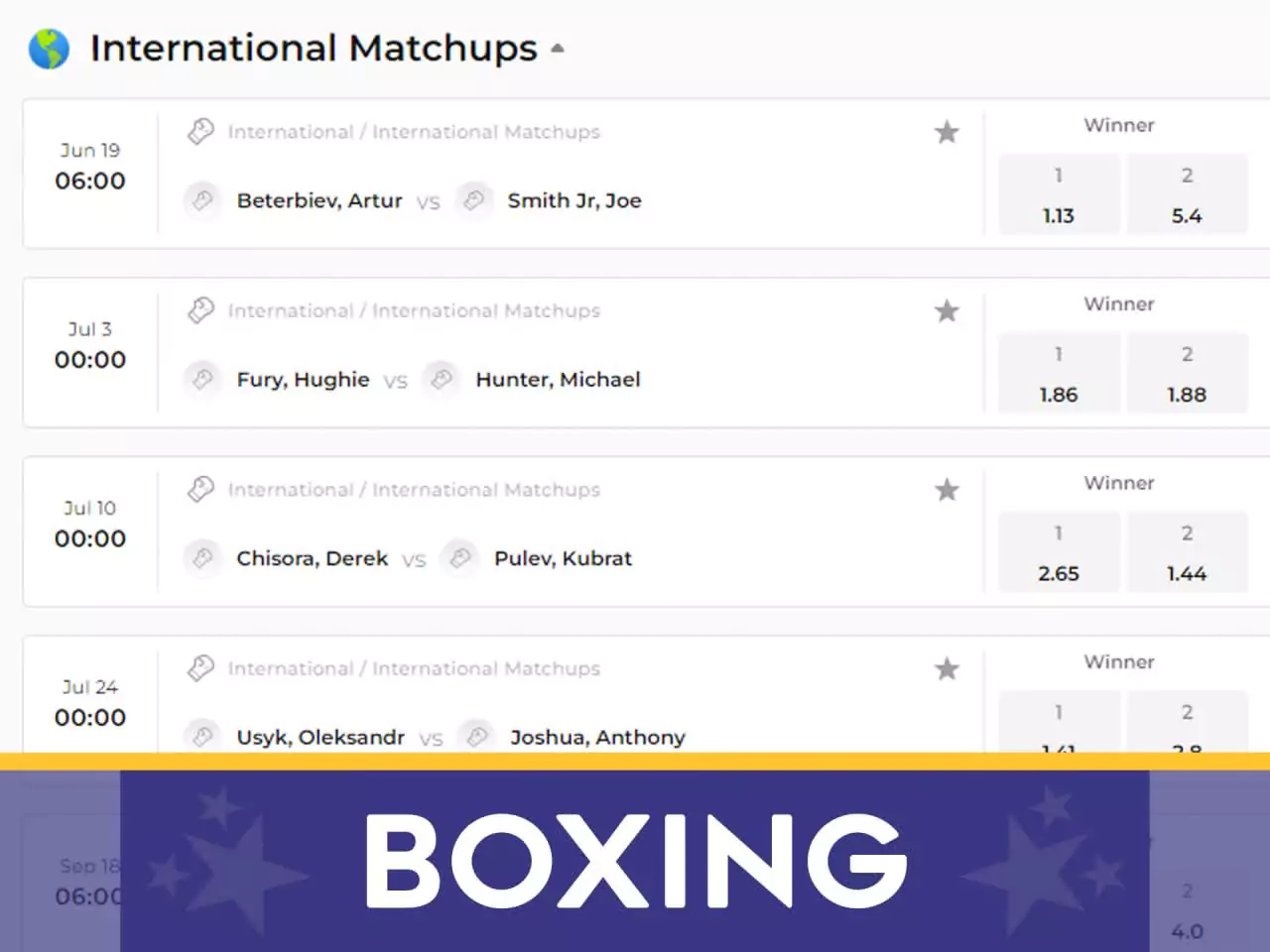Click the tag icon beside Fury, Hughie

[x=203, y=380]
